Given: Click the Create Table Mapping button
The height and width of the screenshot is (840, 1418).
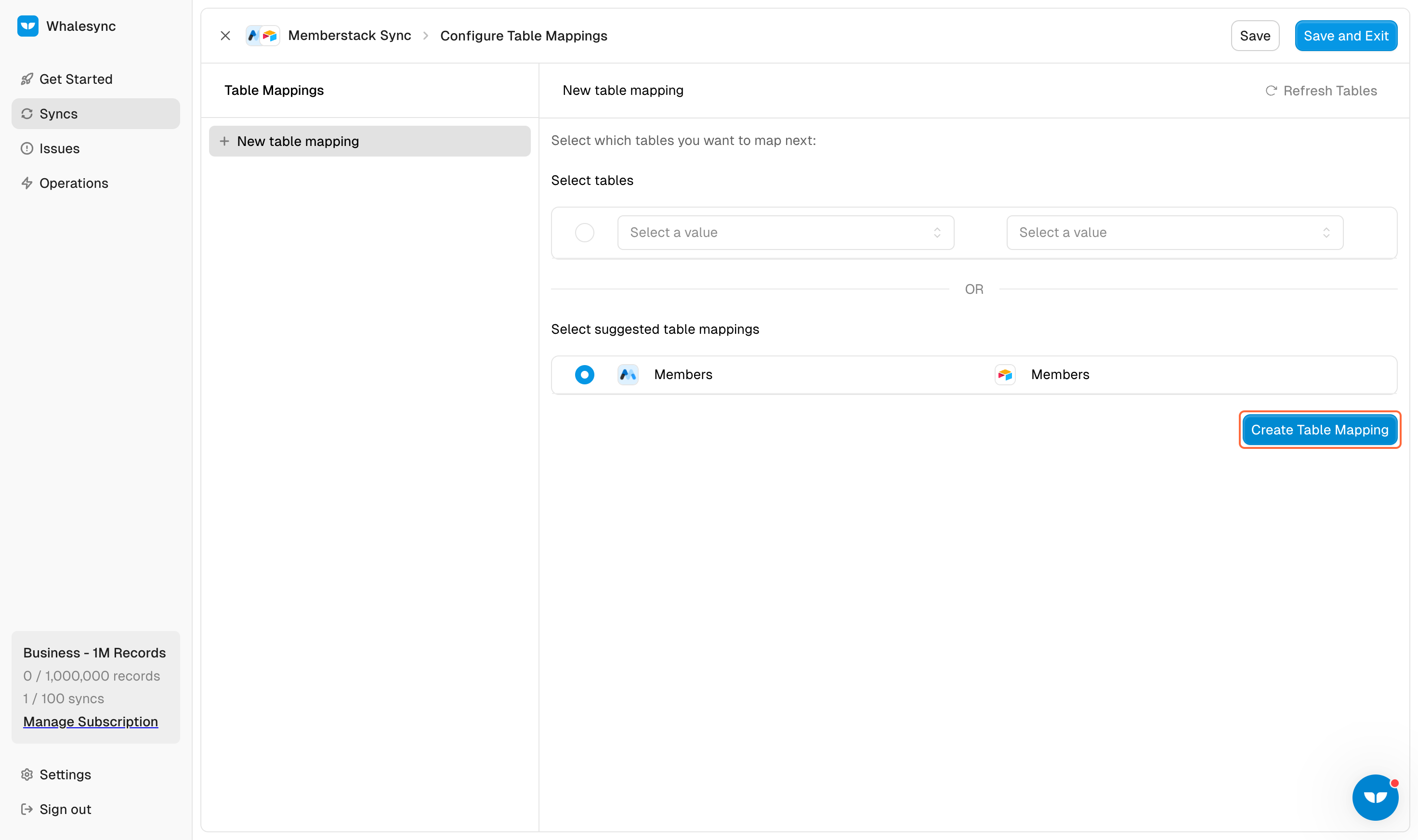Looking at the screenshot, I should click(x=1319, y=430).
